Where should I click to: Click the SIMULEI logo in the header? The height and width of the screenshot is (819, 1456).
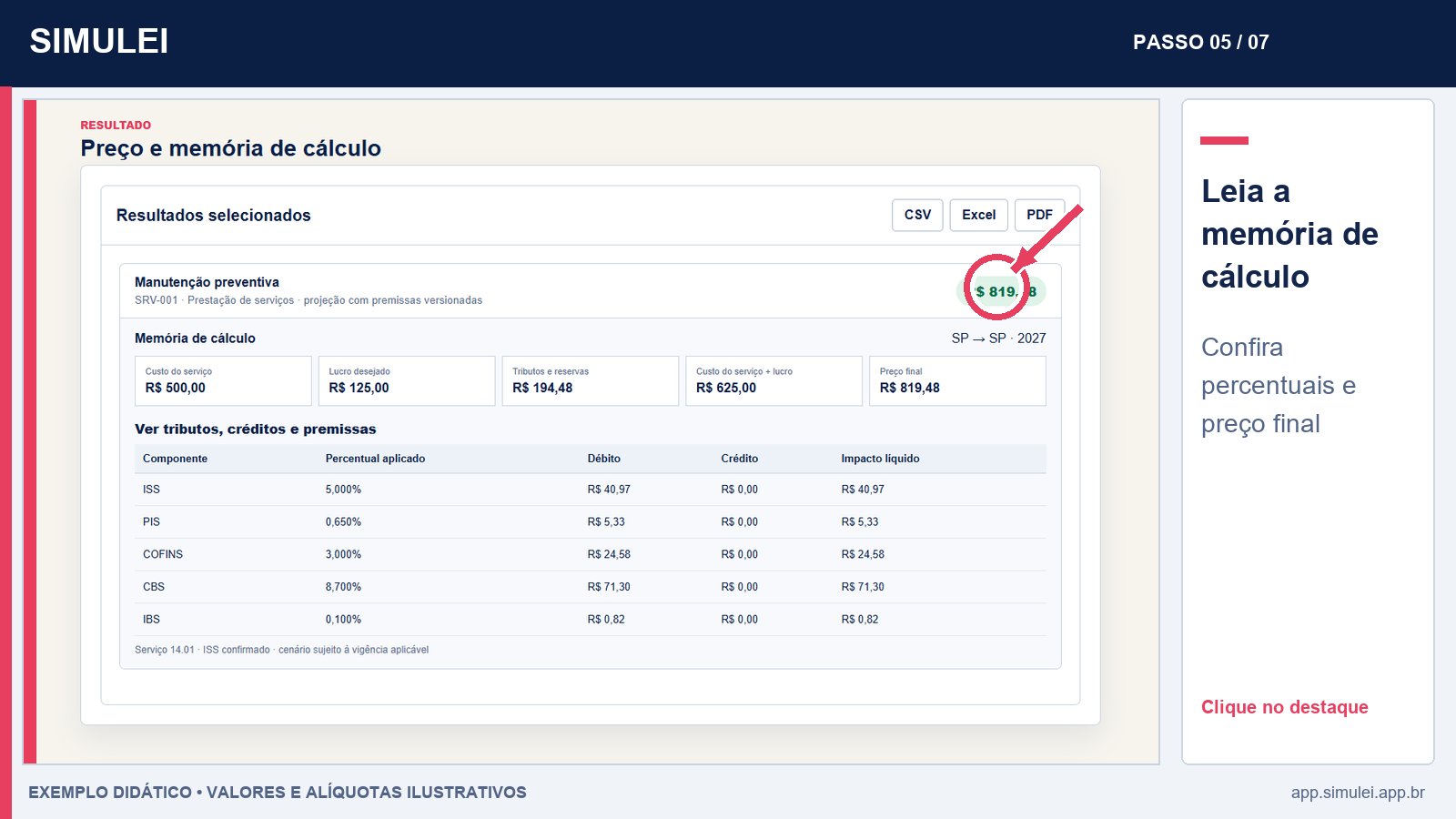pos(99,41)
